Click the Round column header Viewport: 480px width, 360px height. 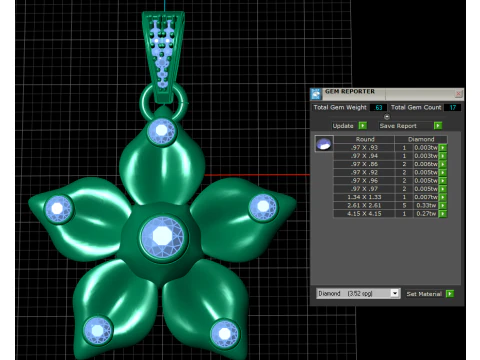(x=365, y=139)
